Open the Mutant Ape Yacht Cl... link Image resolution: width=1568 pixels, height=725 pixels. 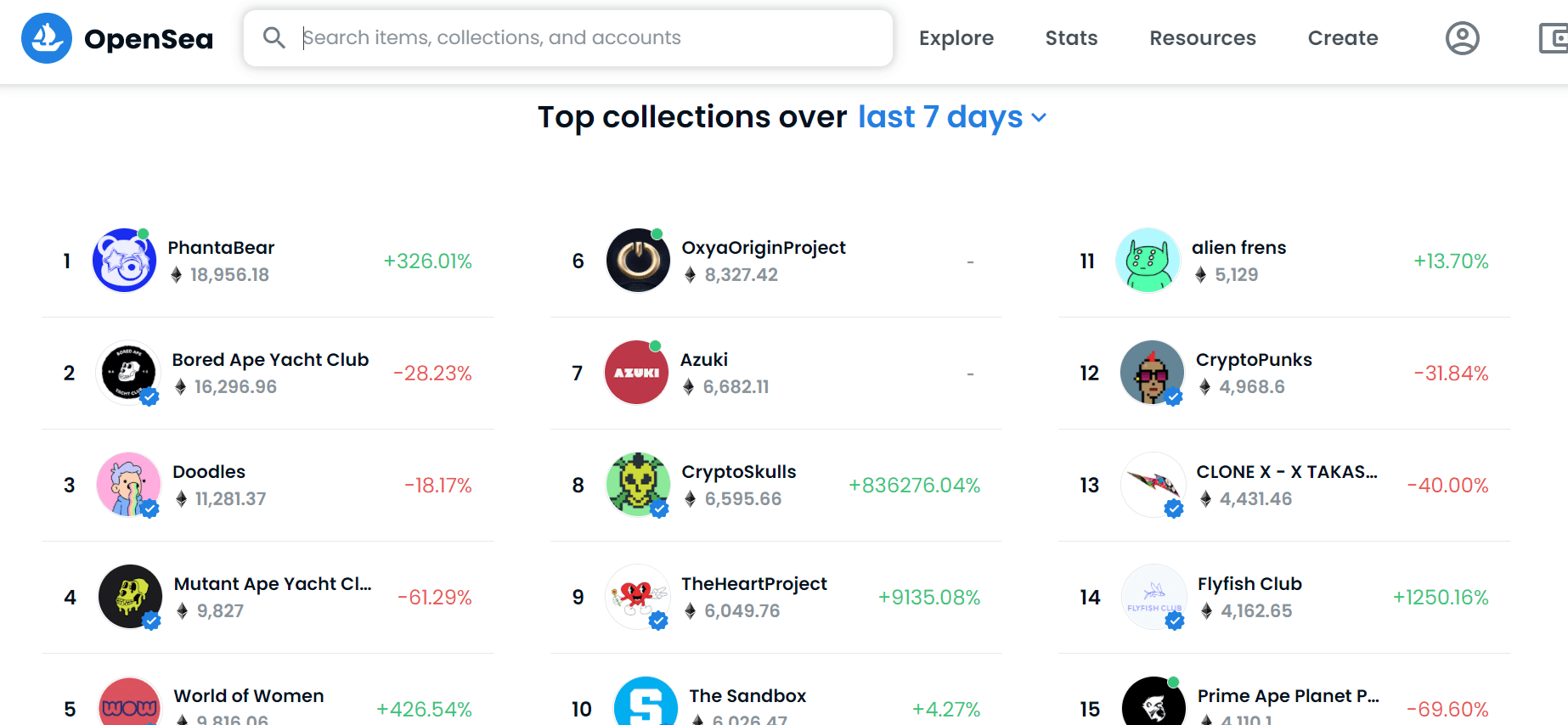coord(273,584)
